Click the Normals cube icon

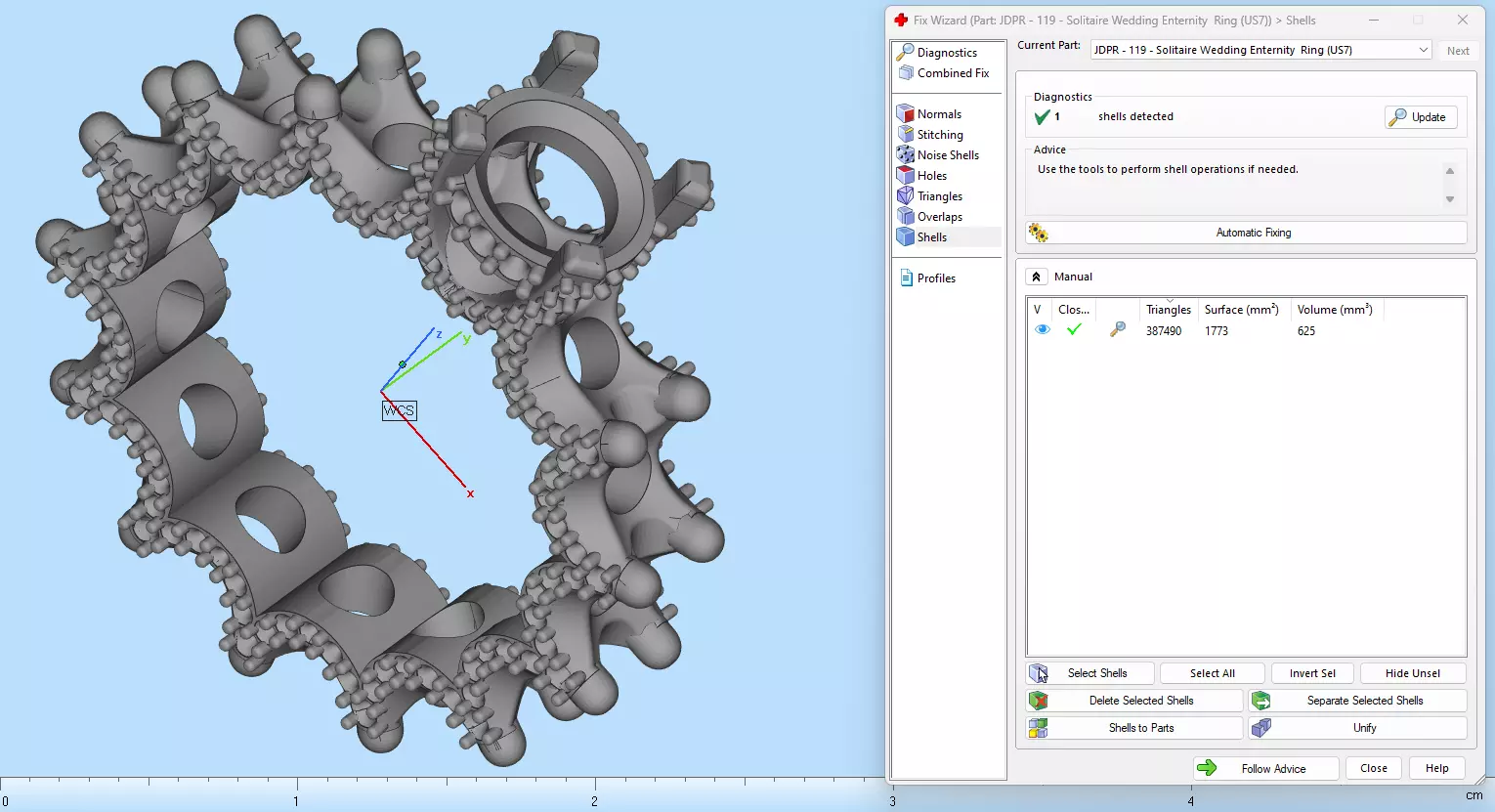click(x=906, y=114)
